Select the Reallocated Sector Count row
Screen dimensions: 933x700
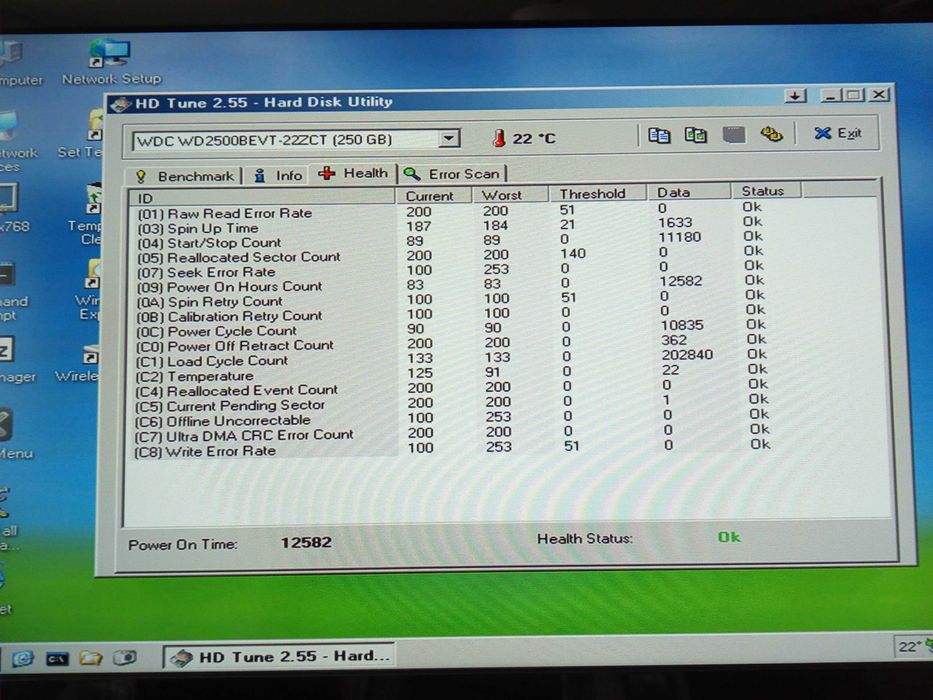(452, 256)
